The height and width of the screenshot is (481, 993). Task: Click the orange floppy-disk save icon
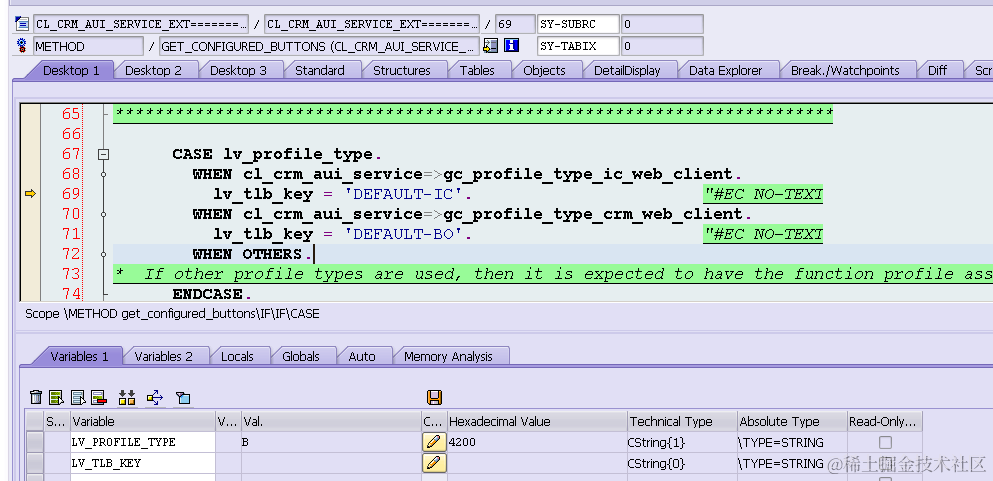pyautogui.click(x=434, y=397)
